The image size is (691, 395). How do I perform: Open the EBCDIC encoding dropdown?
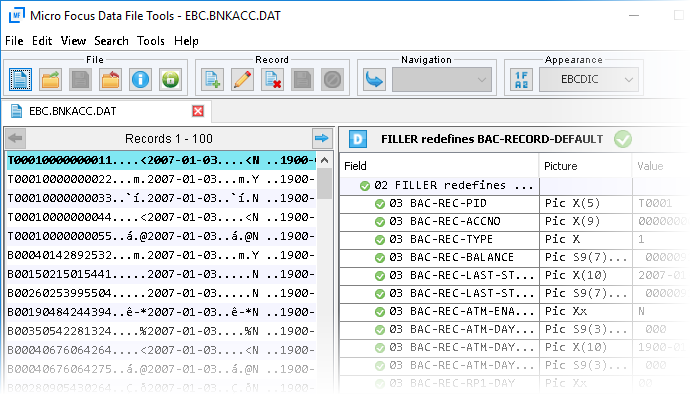[x=589, y=80]
